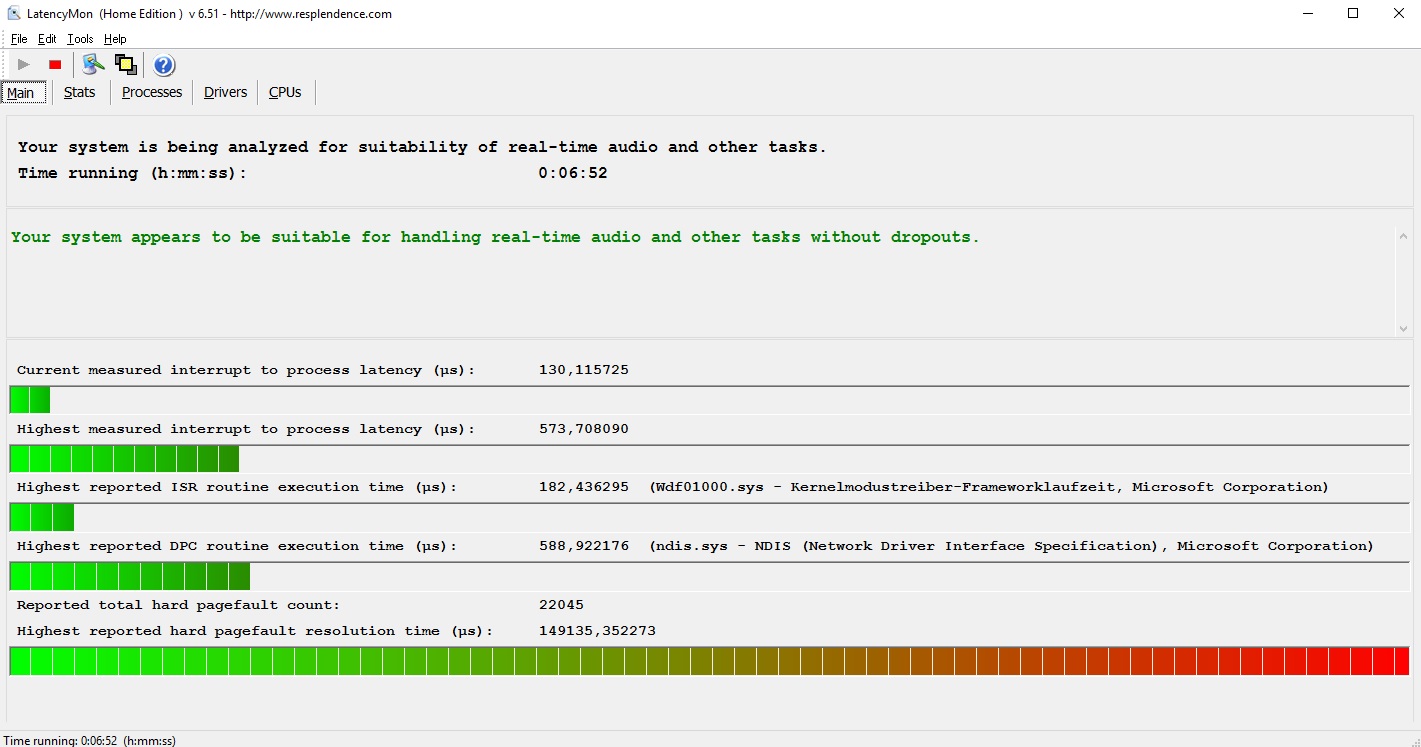Open the Tools menu
This screenshot has height=747, width=1421.
80,39
